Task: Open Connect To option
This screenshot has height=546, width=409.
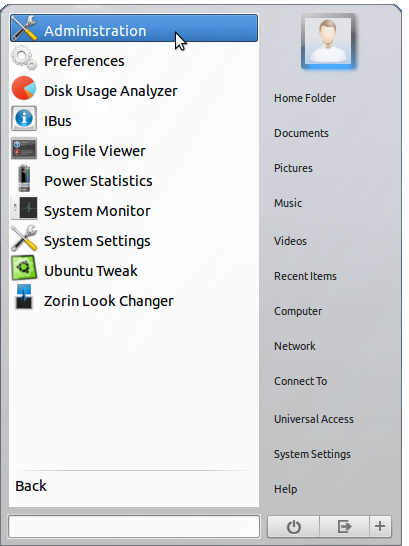Action: click(x=300, y=381)
